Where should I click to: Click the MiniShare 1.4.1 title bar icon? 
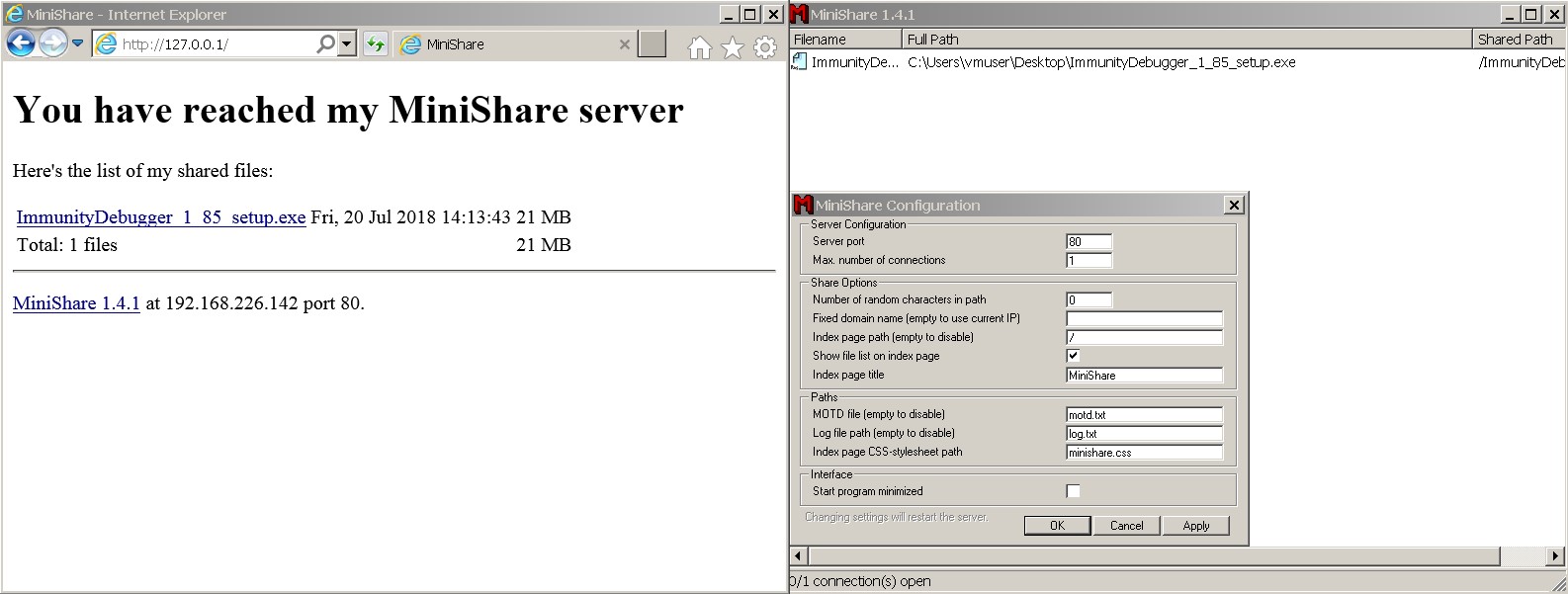(x=800, y=14)
